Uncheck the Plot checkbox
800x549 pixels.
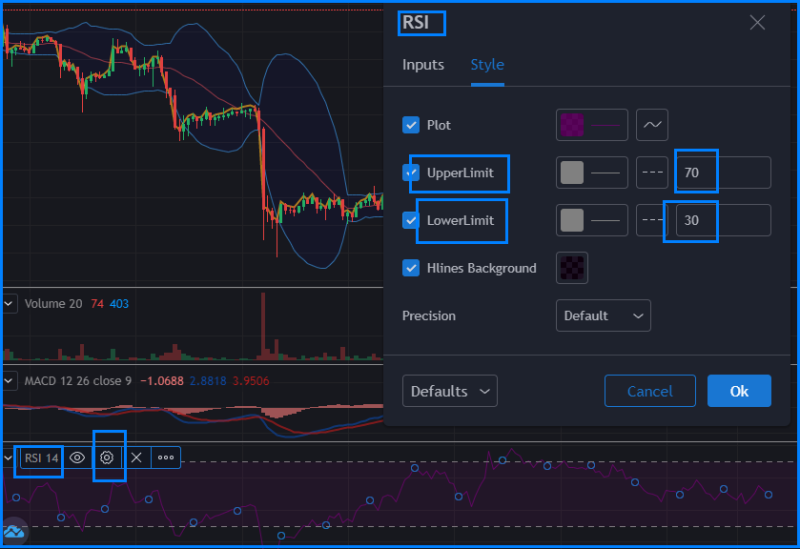pyautogui.click(x=411, y=125)
